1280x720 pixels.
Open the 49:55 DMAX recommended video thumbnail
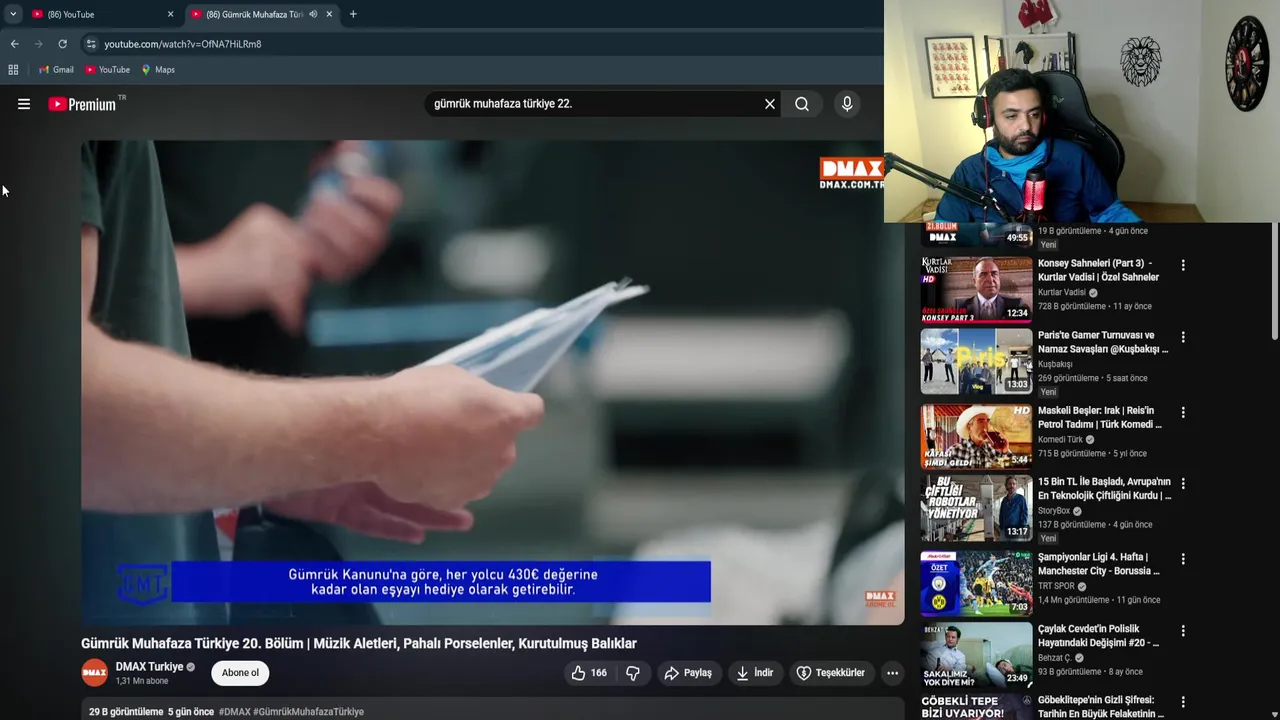[976, 234]
